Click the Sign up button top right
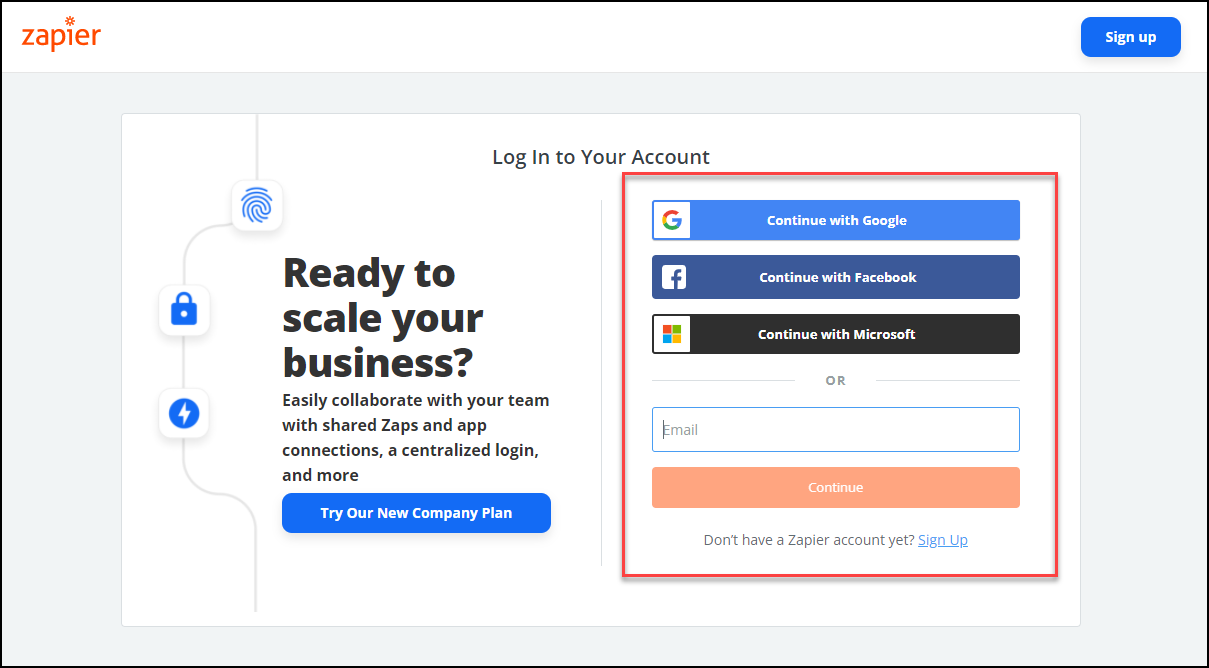Screen dimensions: 1209x668 [x=1130, y=36]
